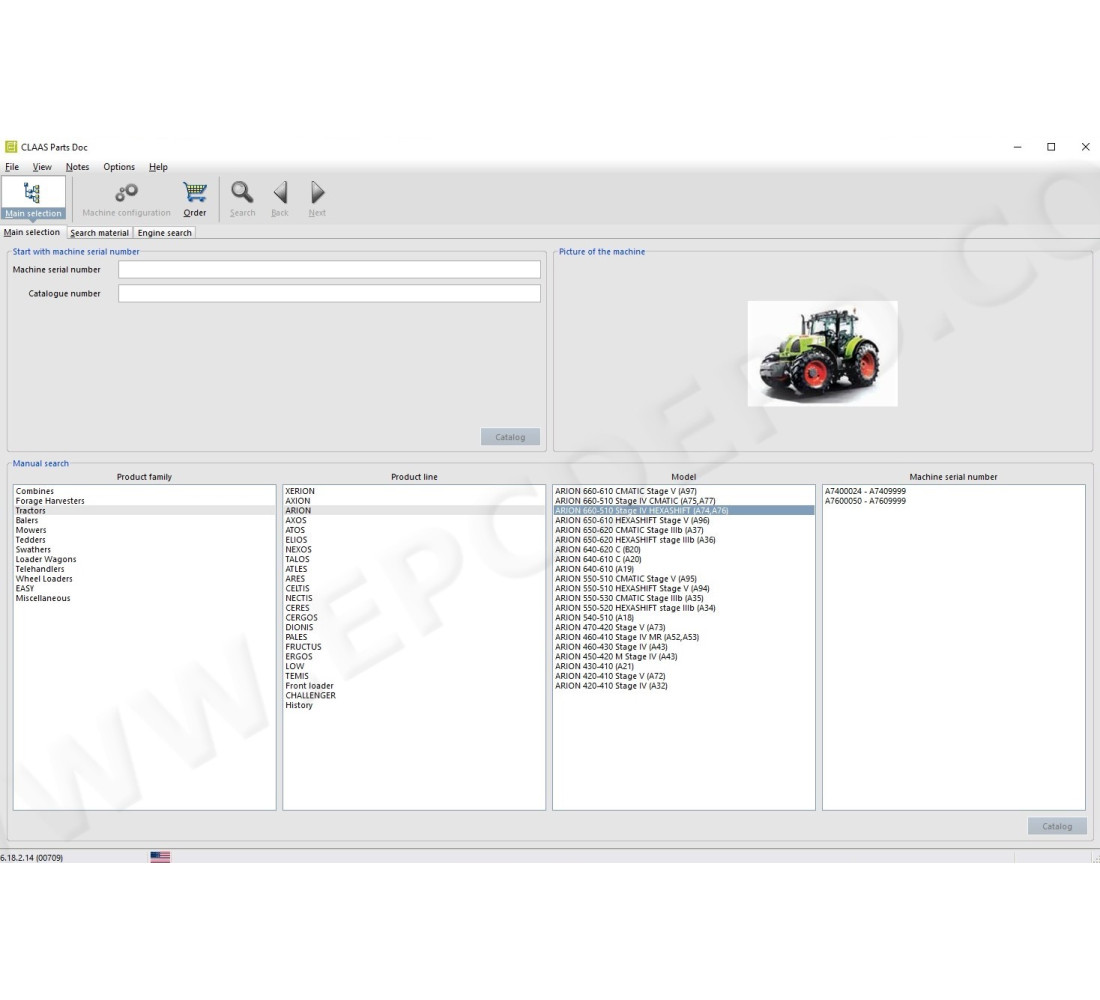The width and height of the screenshot is (1100, 1000).
Task: Choose Swathers in Product family
Action: (145, 550)
